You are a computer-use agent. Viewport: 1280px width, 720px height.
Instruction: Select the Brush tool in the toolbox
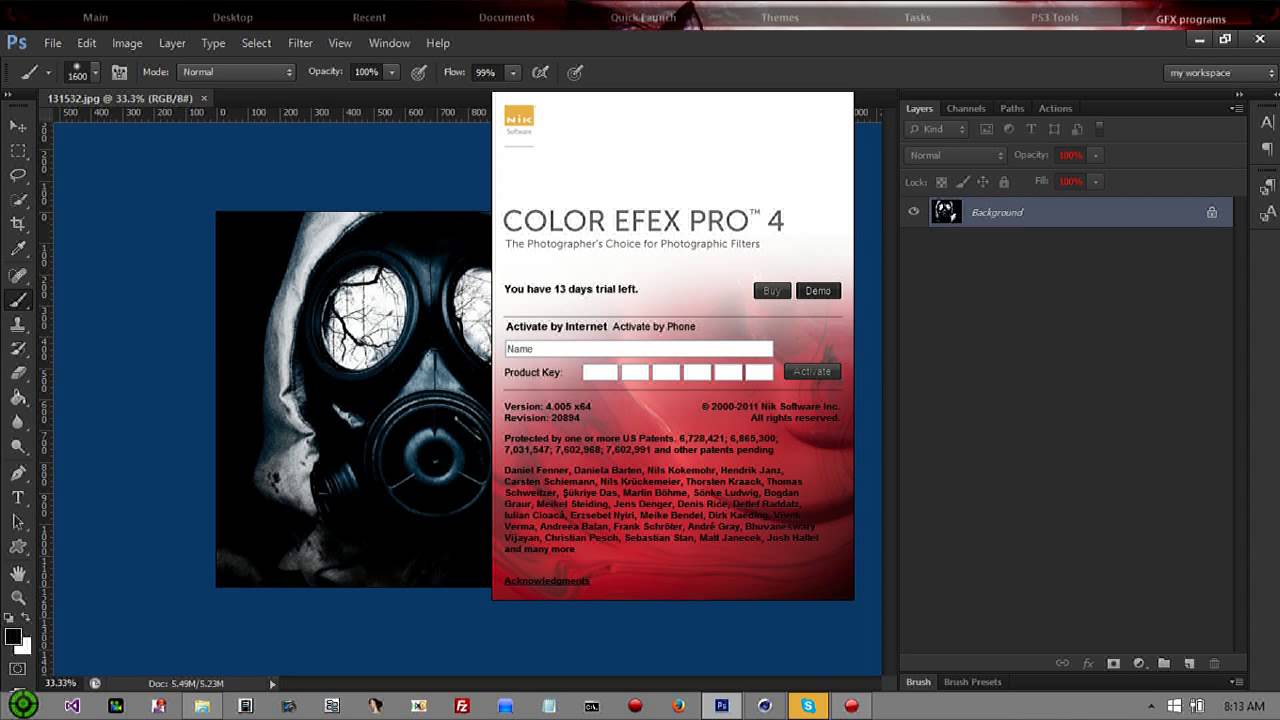pyautogui.click(x=18, y=300)
